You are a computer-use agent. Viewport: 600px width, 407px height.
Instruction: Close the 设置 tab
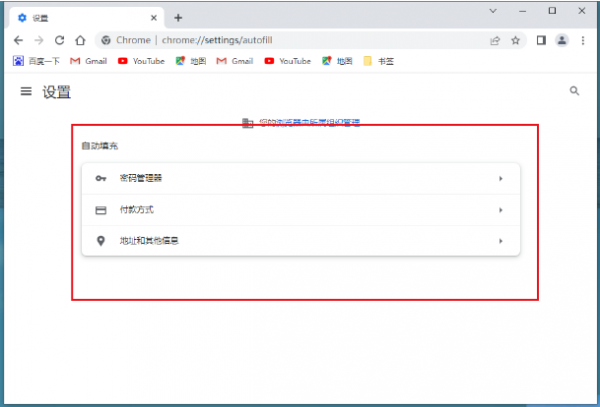click(154, 18)
